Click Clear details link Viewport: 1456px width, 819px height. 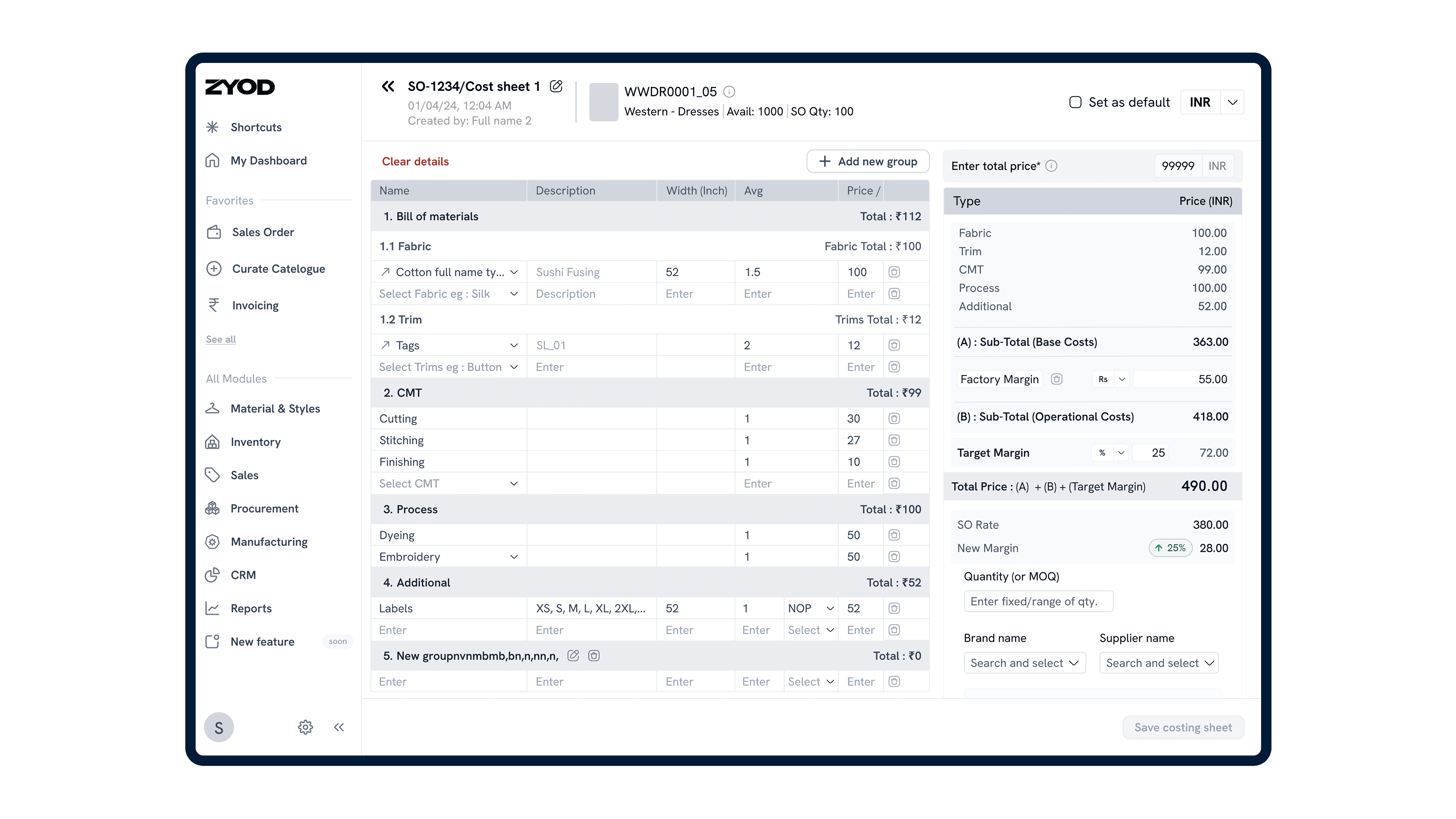click(x=415, y=162)
